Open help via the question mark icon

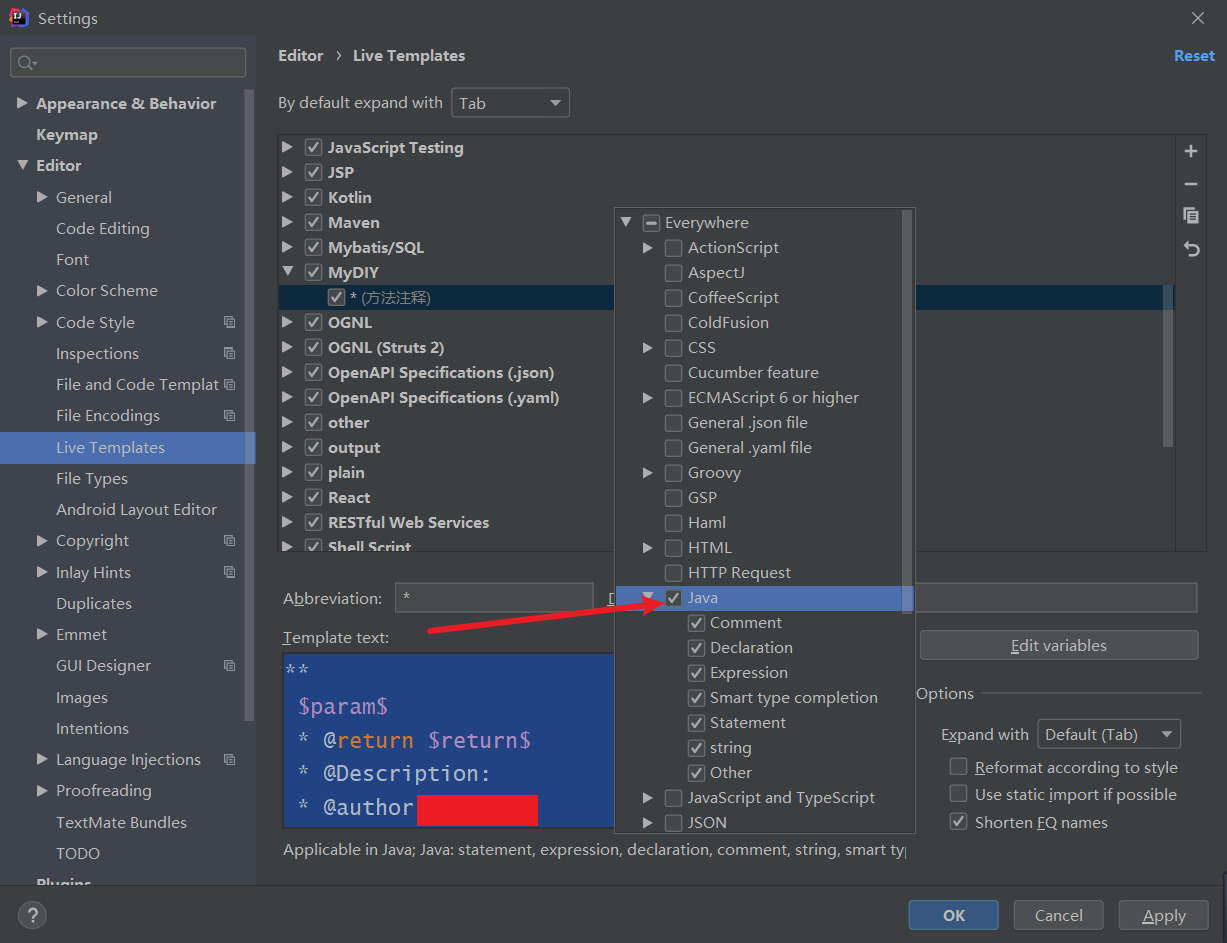tap(32, 915)
